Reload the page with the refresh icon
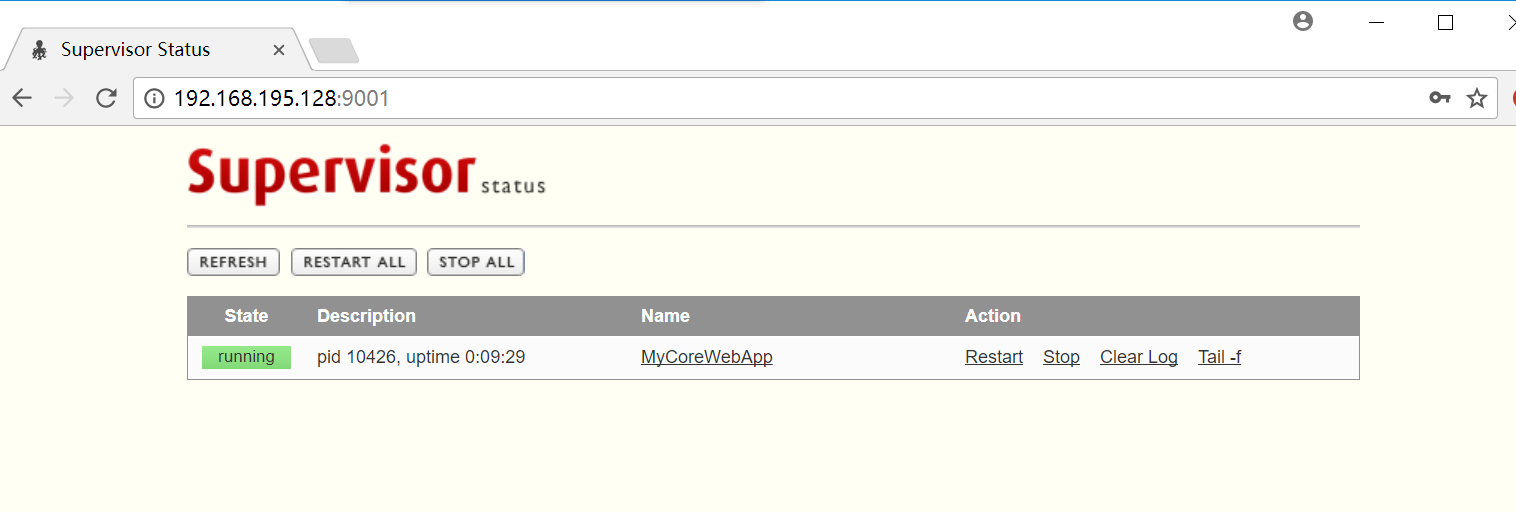The width and height of the screenshot is (1516, 512). point(106,98)
